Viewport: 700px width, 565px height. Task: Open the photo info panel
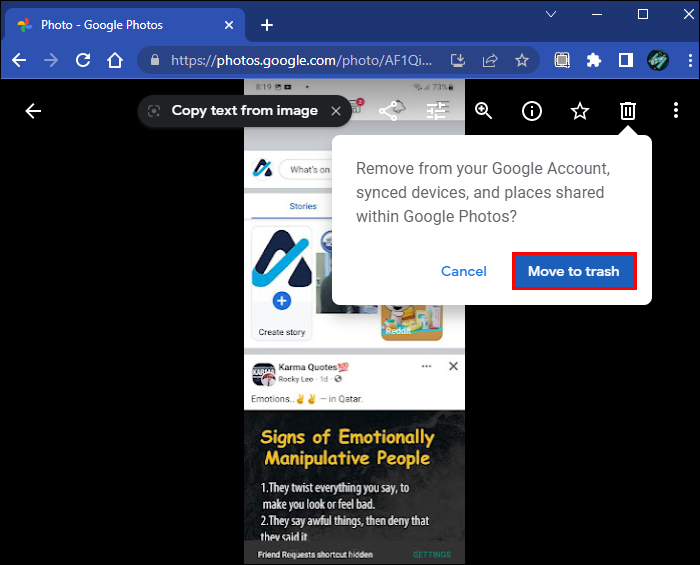pos(532,111)
